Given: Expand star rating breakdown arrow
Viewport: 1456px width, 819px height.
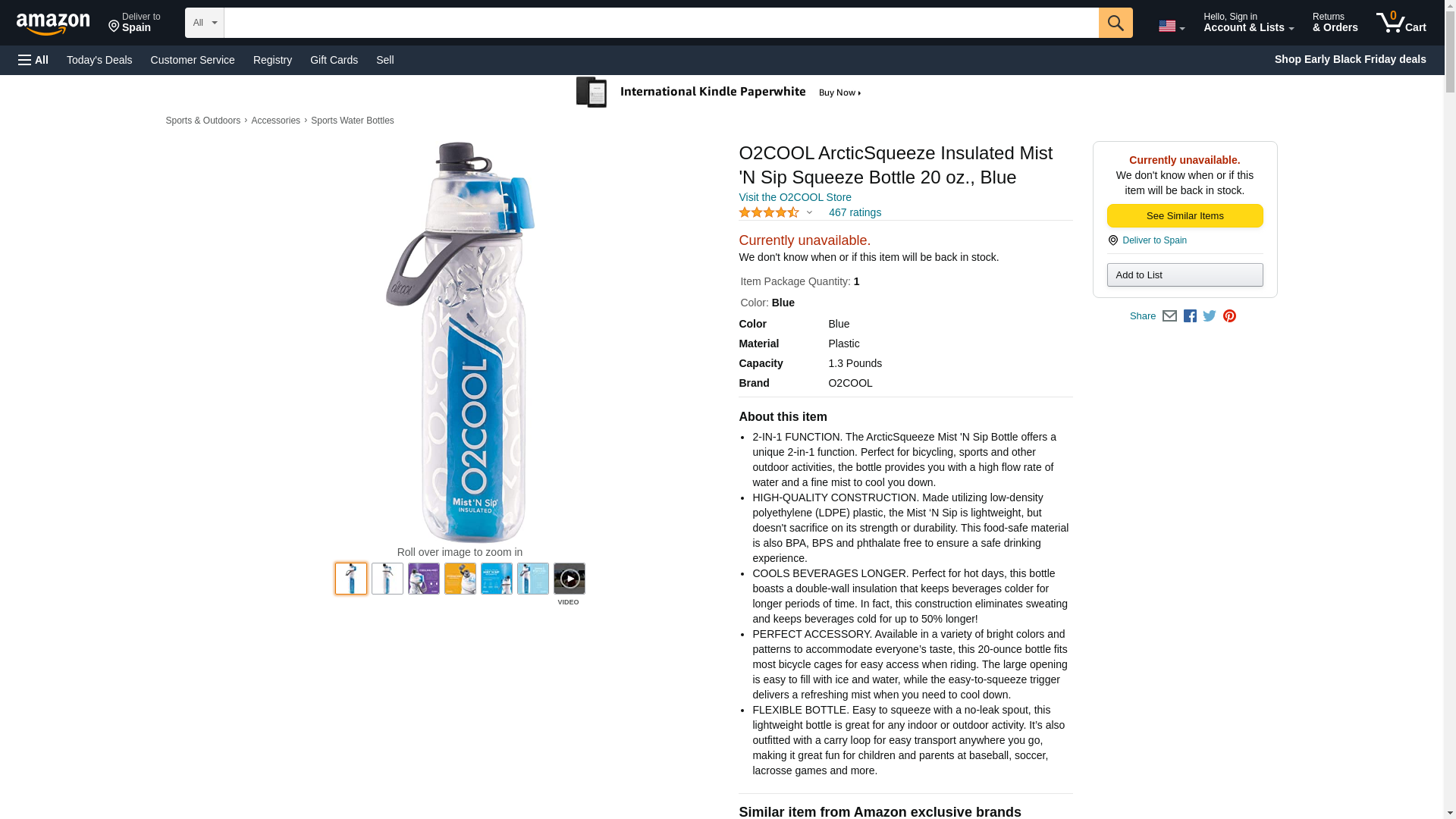Looking at the screenshot, I should (809, 213).
